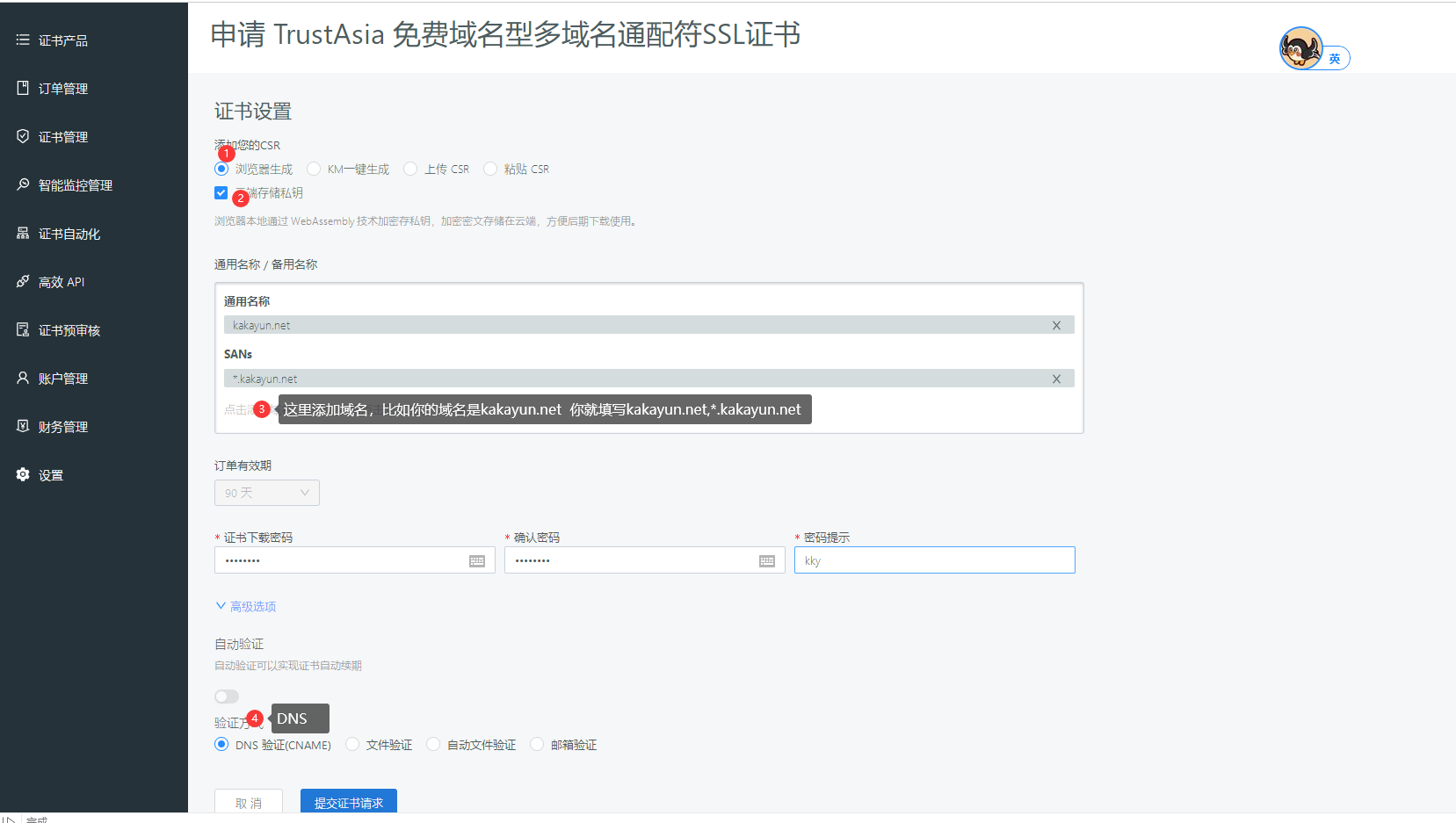Click the *.kakayun.net SANs entry

click(648, 379)
